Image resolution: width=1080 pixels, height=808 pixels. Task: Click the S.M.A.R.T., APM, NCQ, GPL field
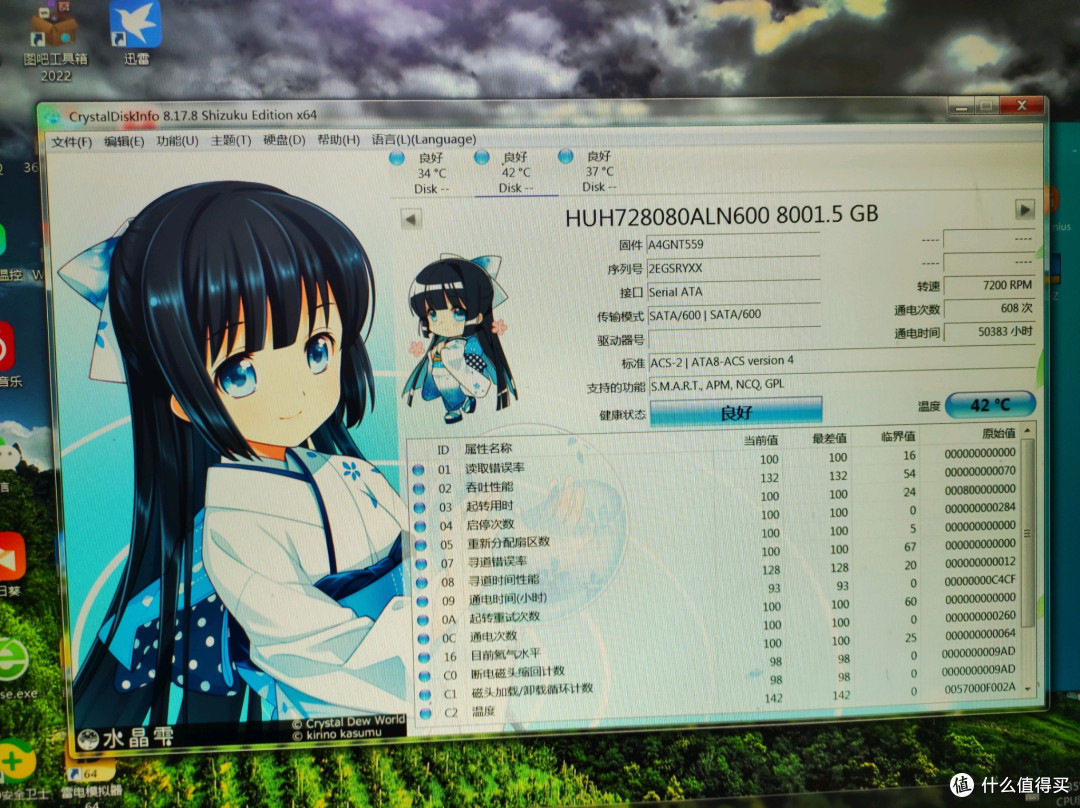[842, 384]
